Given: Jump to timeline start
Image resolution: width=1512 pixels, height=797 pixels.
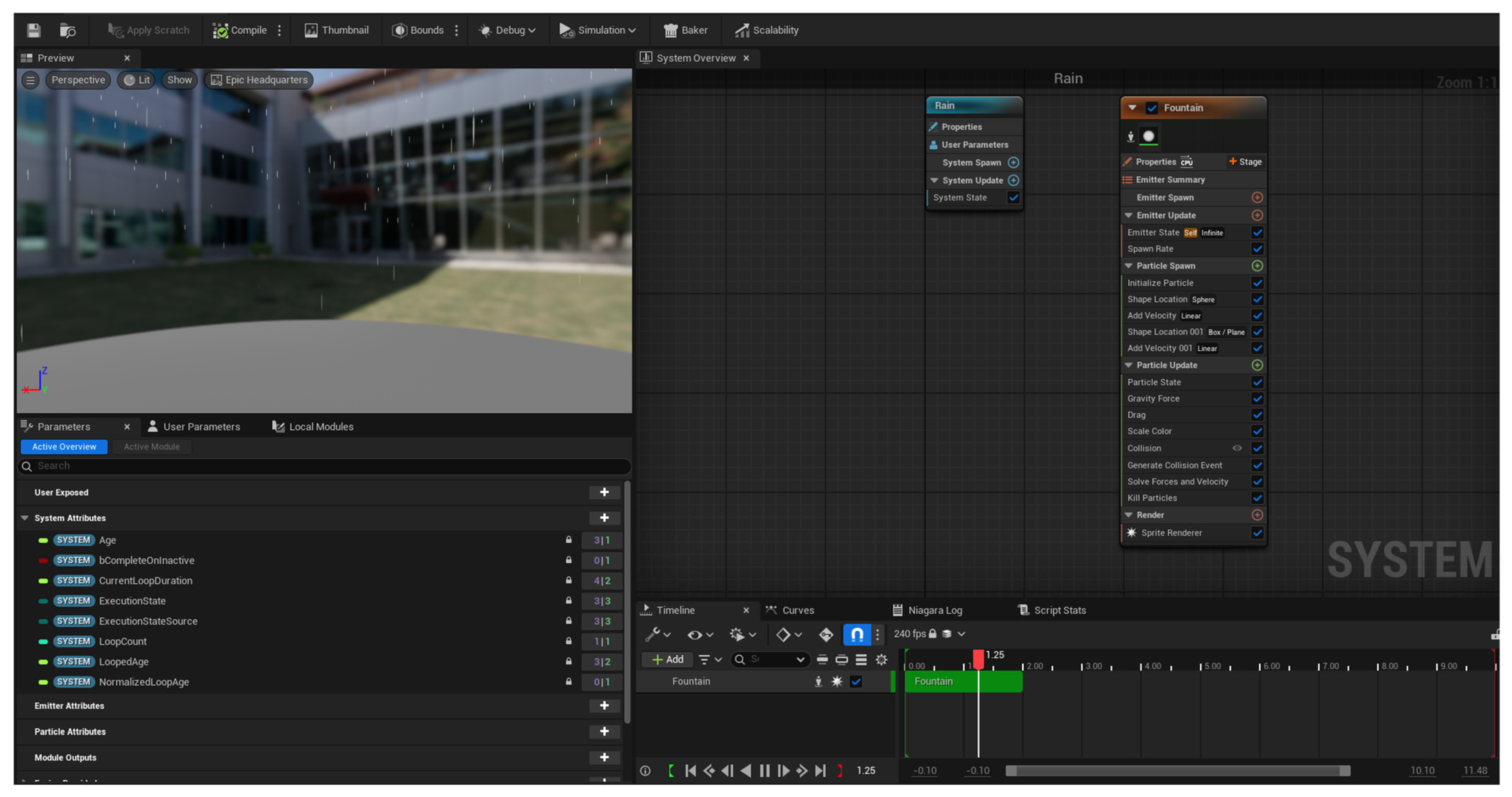Looking at the screenshot, I should [690, 770].
